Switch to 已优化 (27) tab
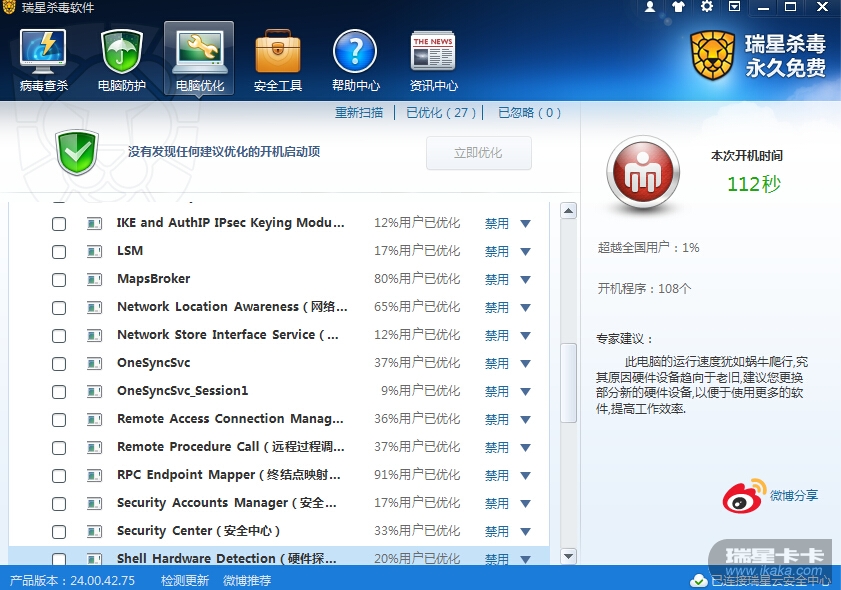The width and height of the screenshot is (841, 590). point(441,113)
